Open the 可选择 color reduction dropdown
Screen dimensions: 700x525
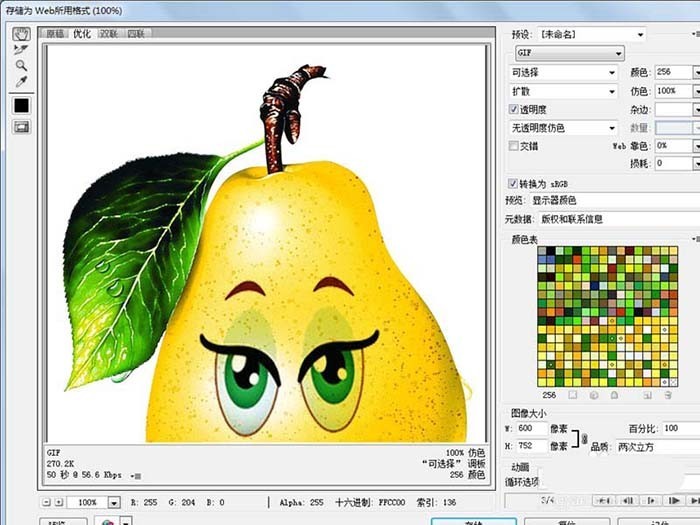[563, 72]
